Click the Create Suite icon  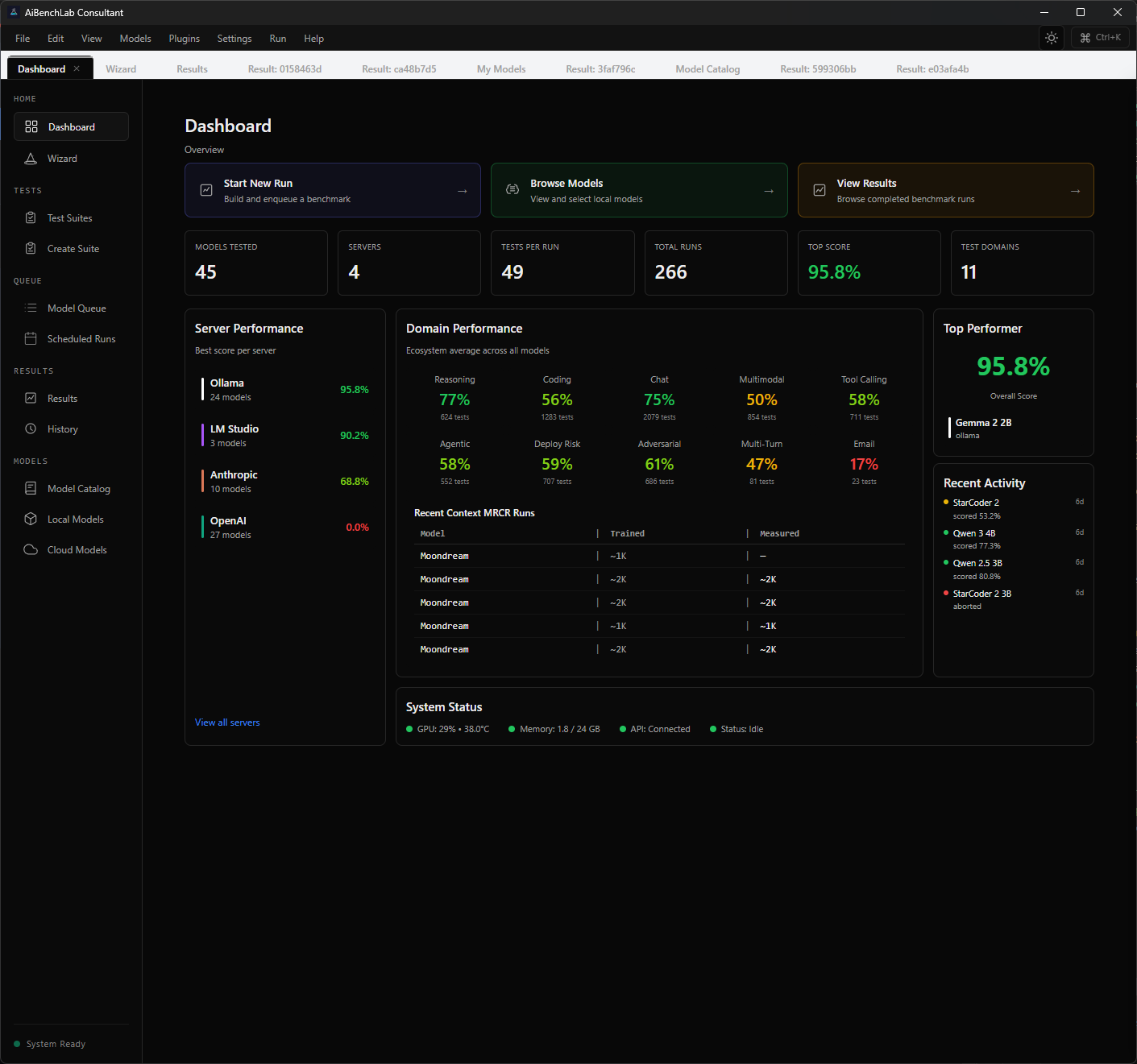coord(31,248)
